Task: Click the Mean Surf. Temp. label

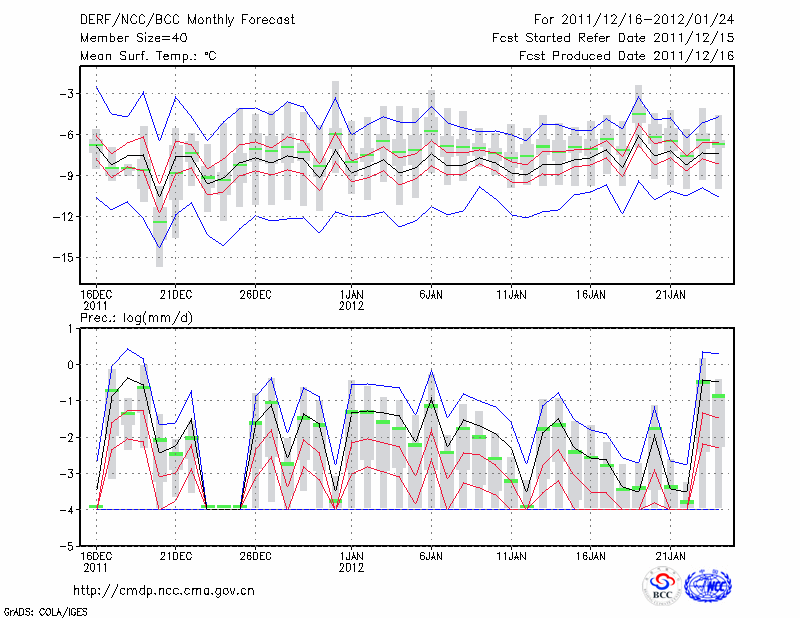Action: pos(147,56)
